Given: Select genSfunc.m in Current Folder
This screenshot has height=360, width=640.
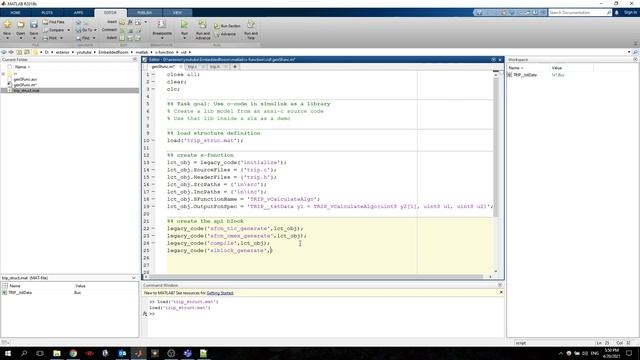Looking at the screenshot, I should coord(25,85).
